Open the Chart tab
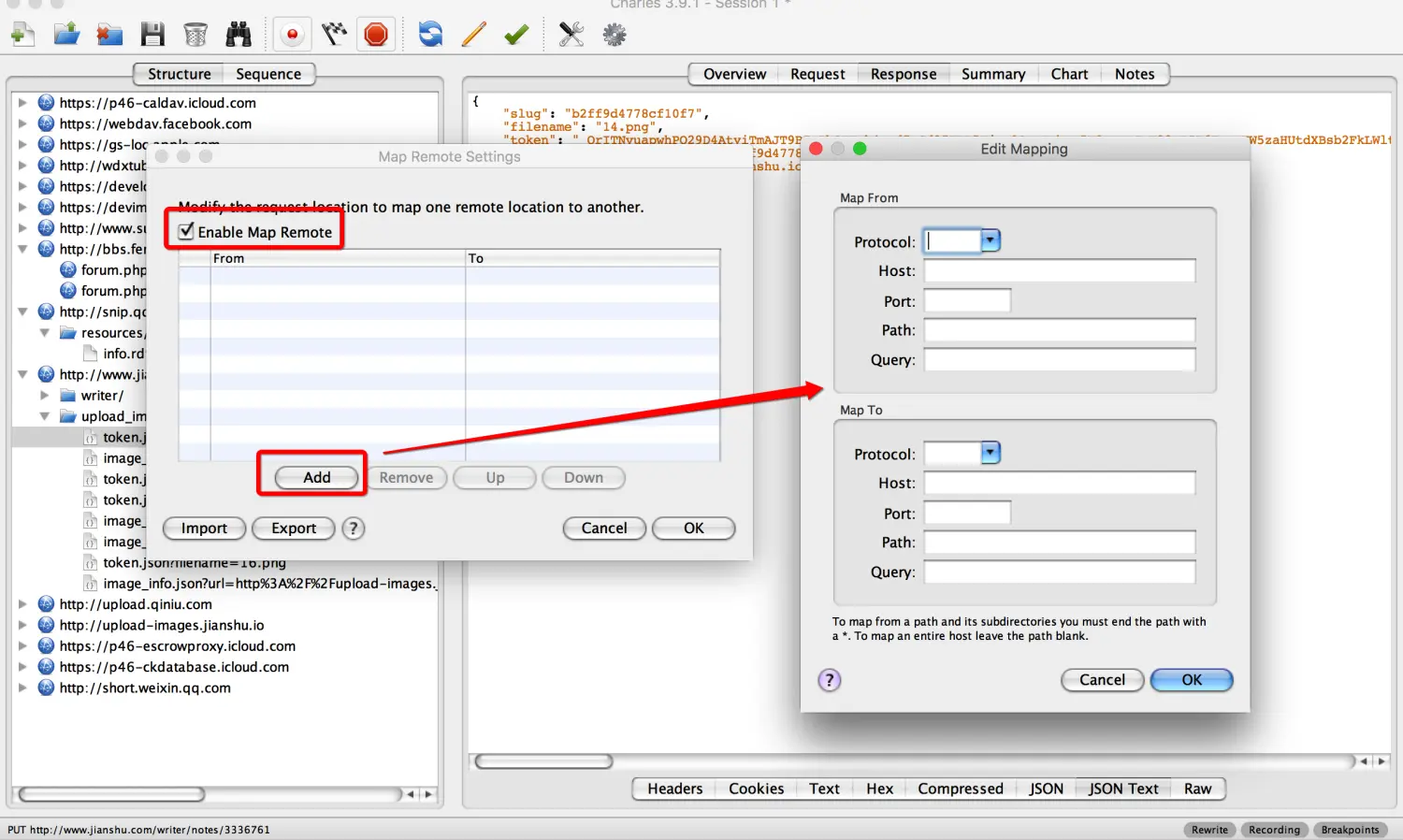 click(1069, 74)
